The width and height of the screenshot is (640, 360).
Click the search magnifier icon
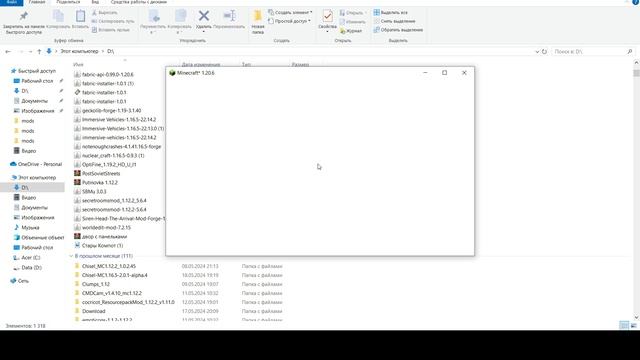(630, 51)
